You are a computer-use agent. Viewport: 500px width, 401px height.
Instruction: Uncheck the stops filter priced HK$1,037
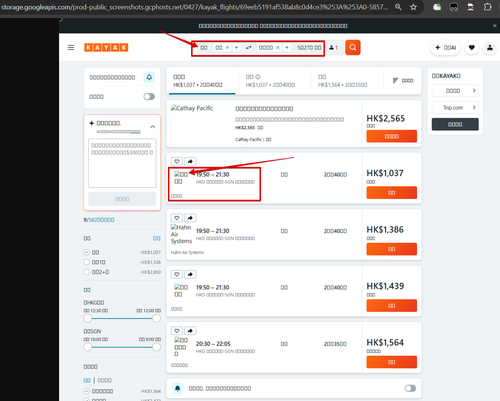[x=87, y=252]
